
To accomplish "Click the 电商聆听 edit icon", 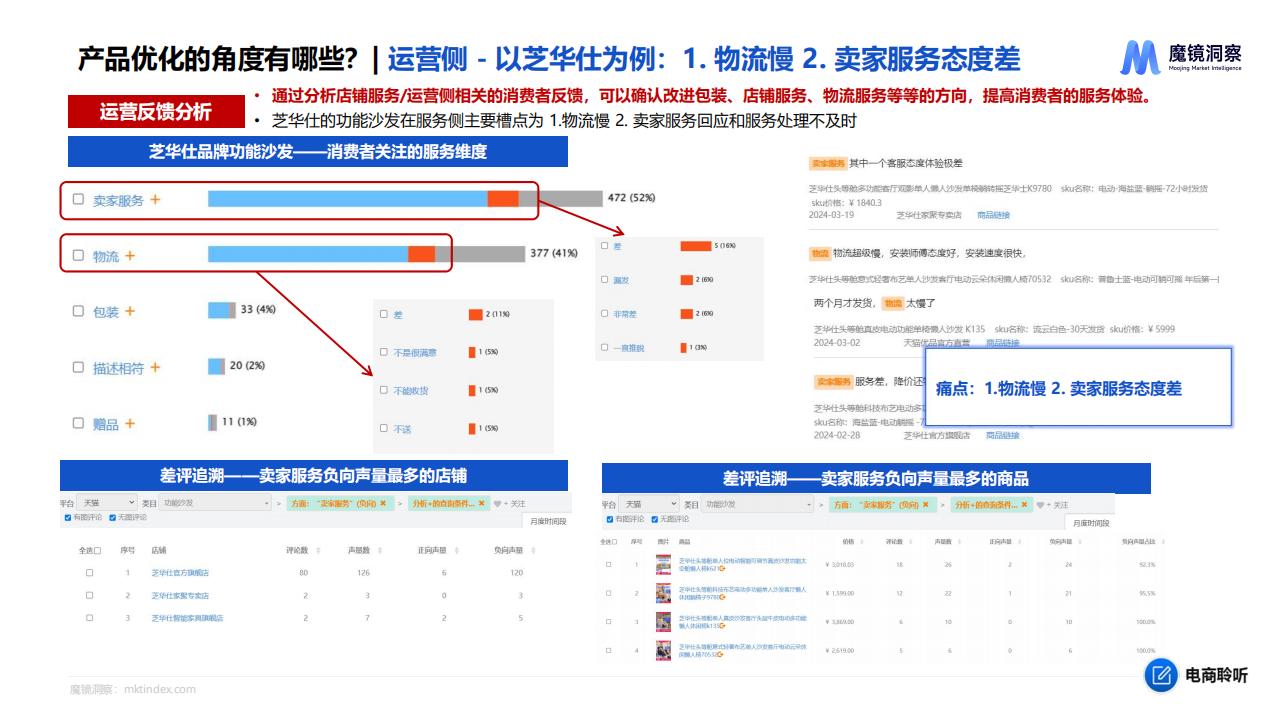I will 1160,676.
